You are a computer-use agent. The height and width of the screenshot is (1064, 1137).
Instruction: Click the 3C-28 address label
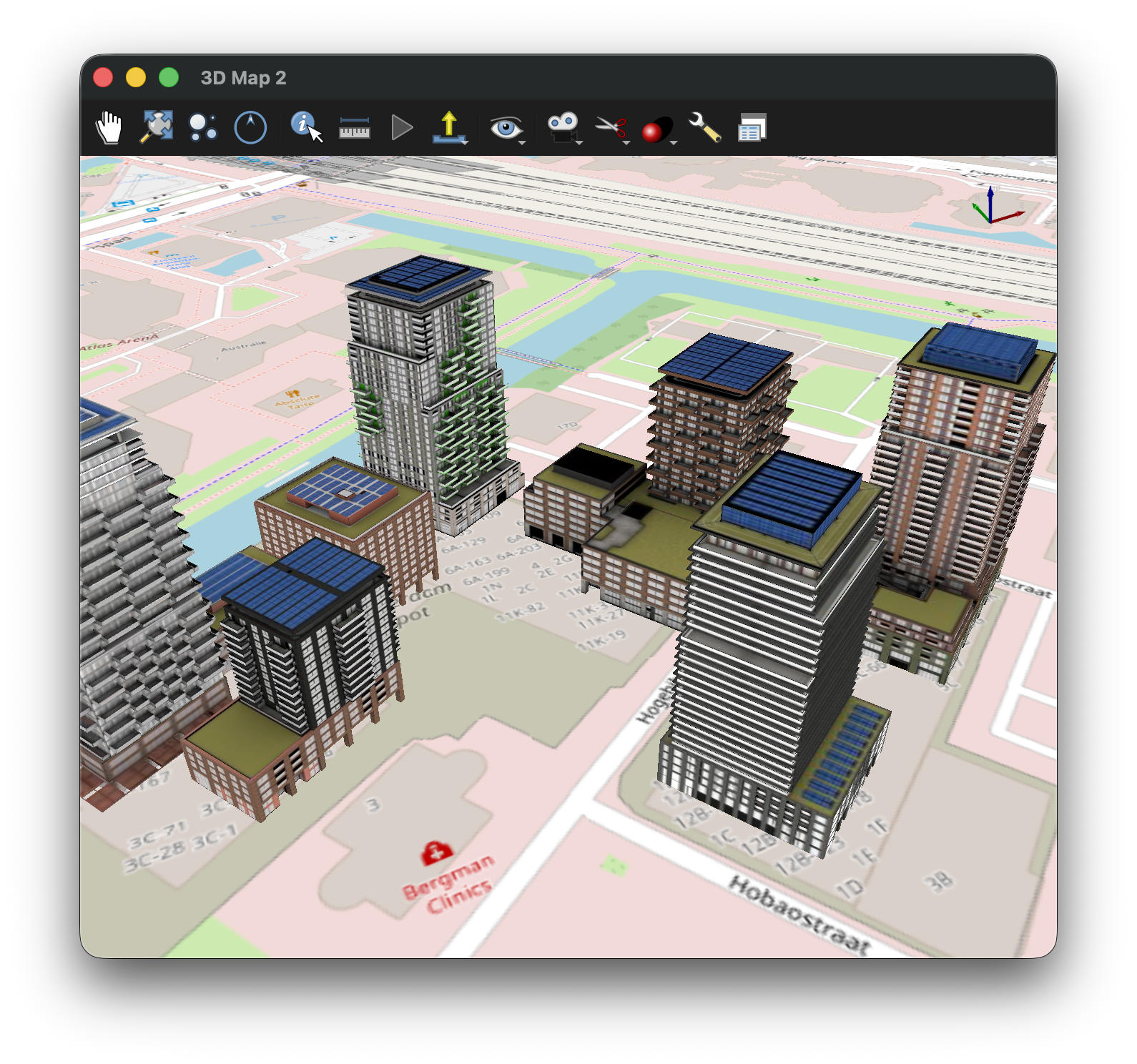154,857
